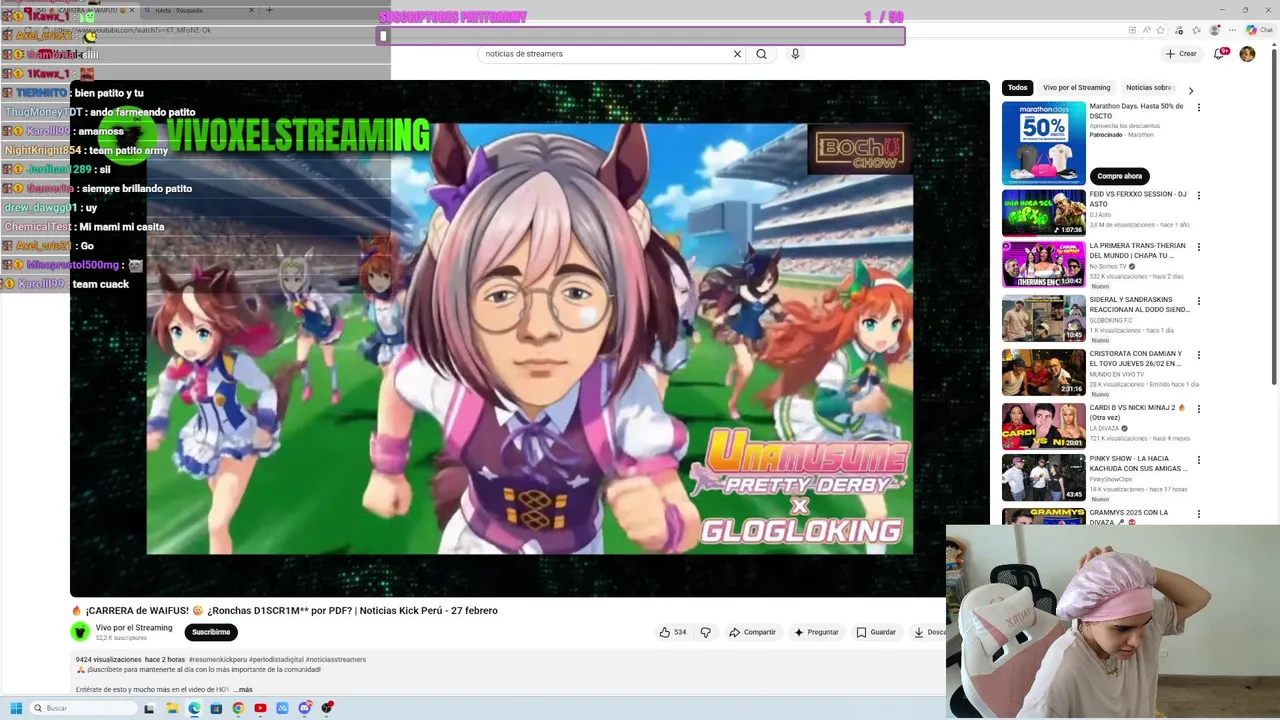Open Vivo por el Streaming channel name
Viewport: 1280px width, 720px height.
pyautogui.click(x=134, y=628)
